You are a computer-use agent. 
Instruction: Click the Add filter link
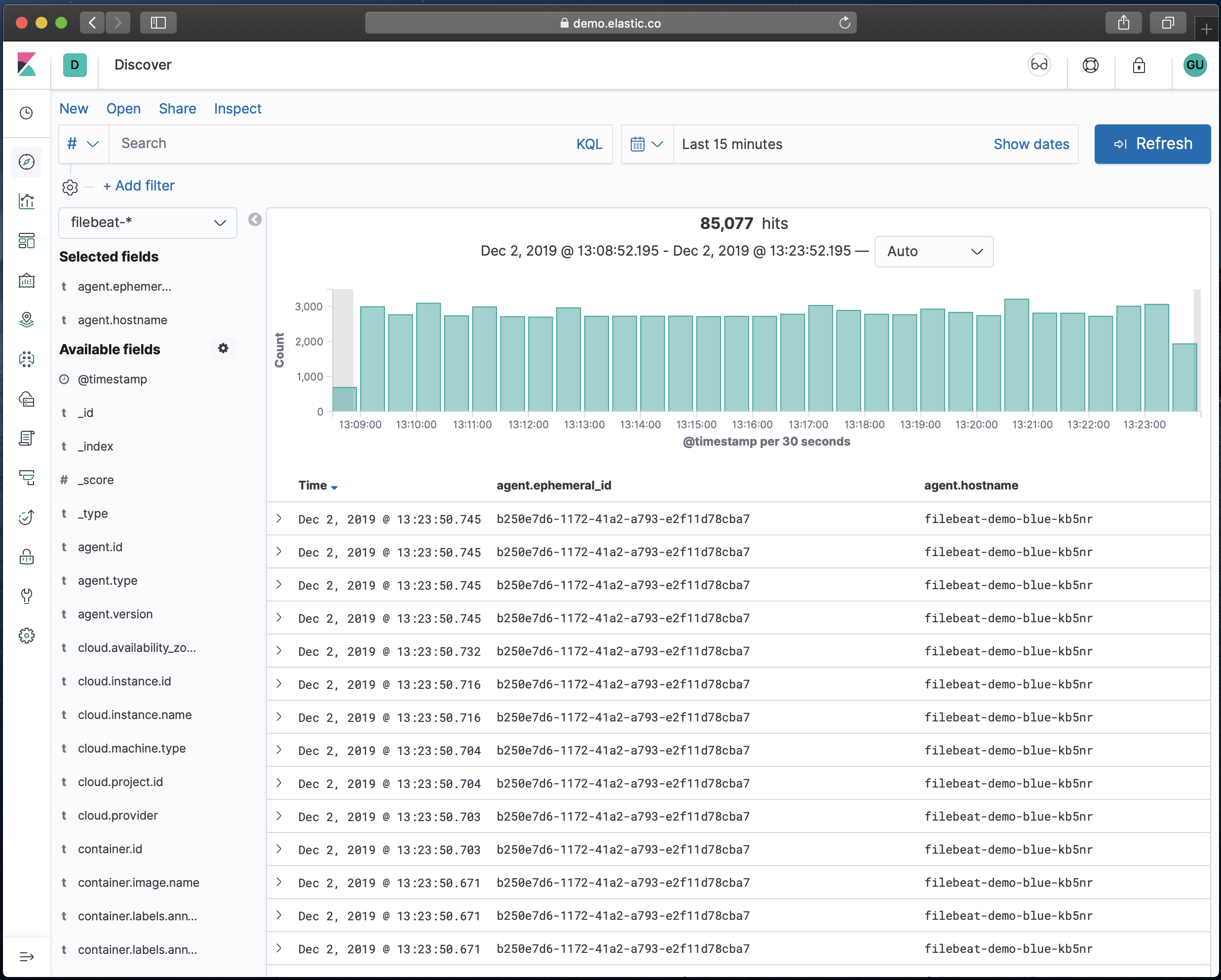coord(139,186)
